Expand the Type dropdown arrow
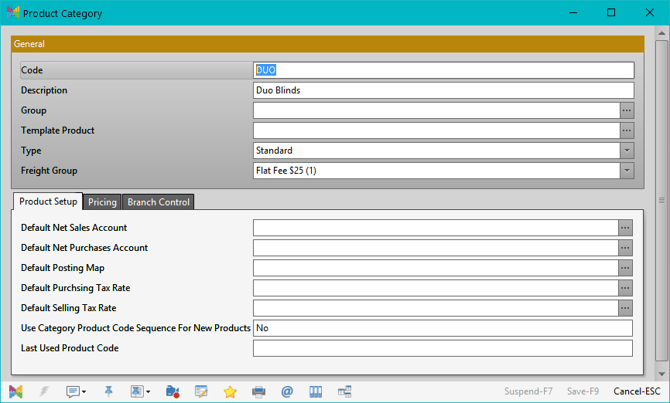Image resolution: width=670 pixels, height=403 pixels. (627, 150)
